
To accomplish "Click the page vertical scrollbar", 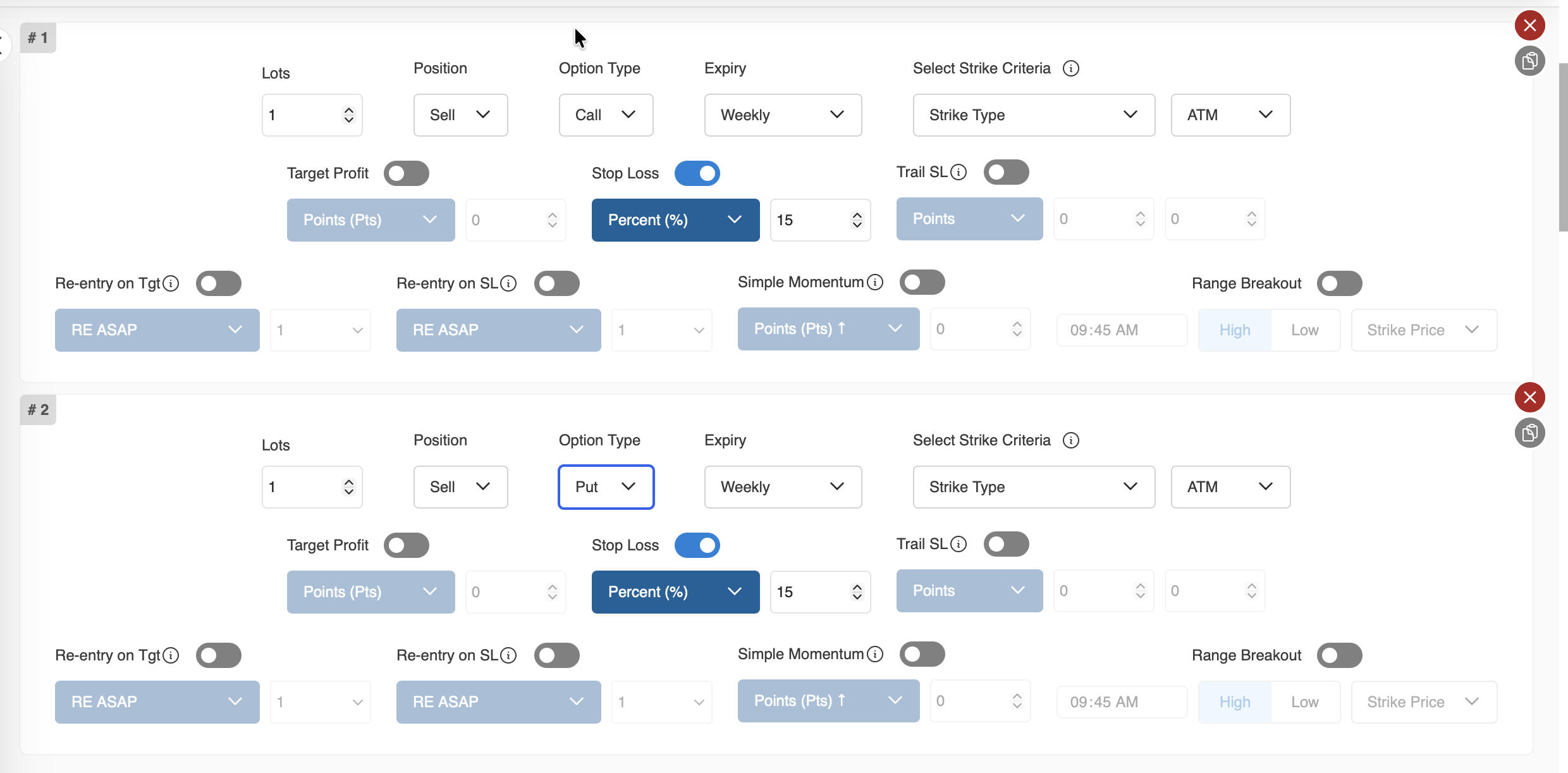I will coord(1563,147).
